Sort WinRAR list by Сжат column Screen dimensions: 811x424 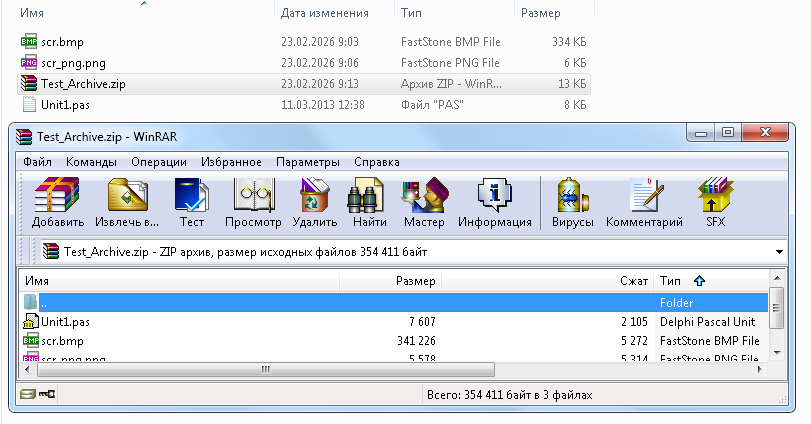[x=547, y=281]
